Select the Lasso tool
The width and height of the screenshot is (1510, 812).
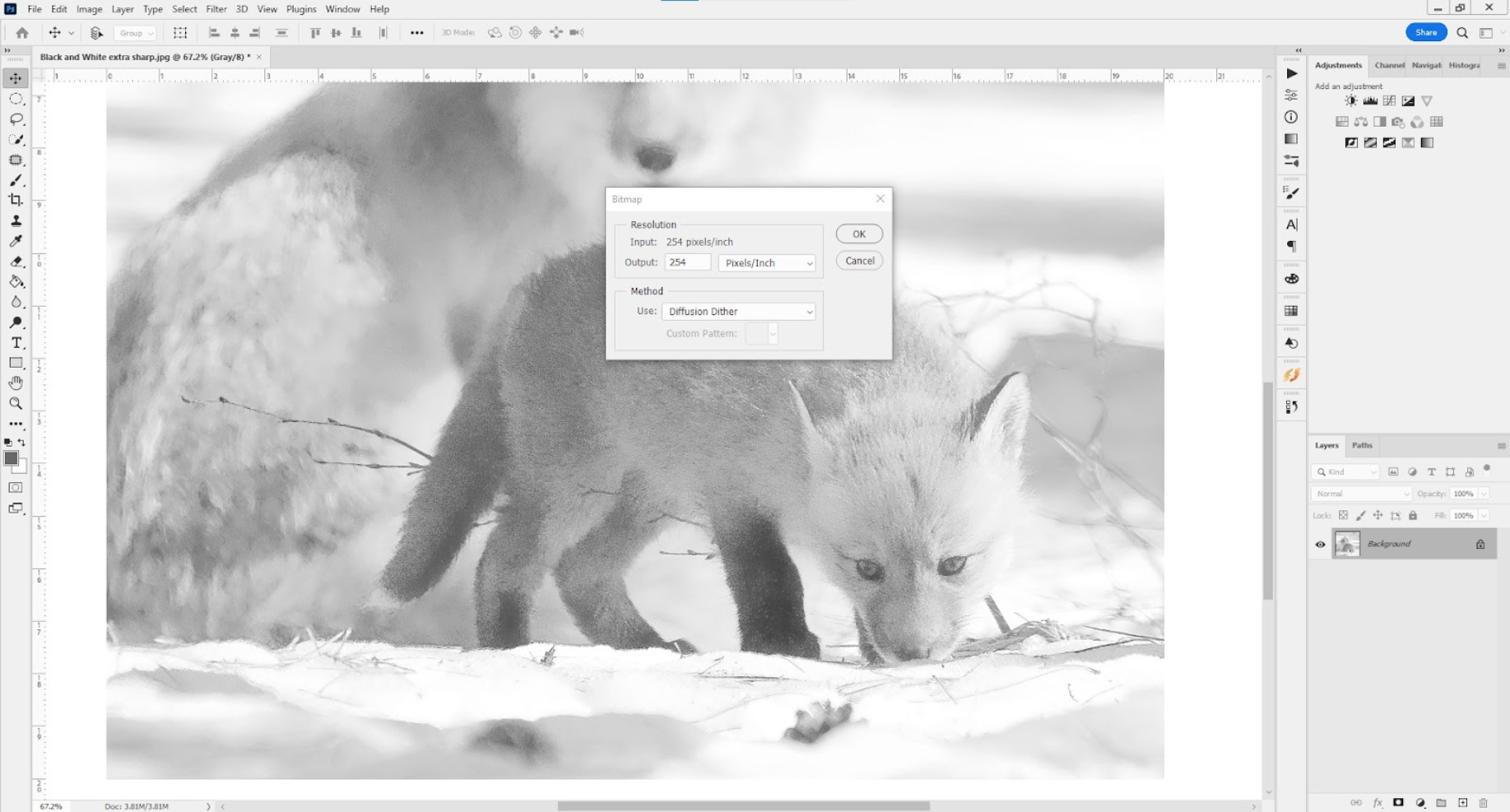coord(16,119)
